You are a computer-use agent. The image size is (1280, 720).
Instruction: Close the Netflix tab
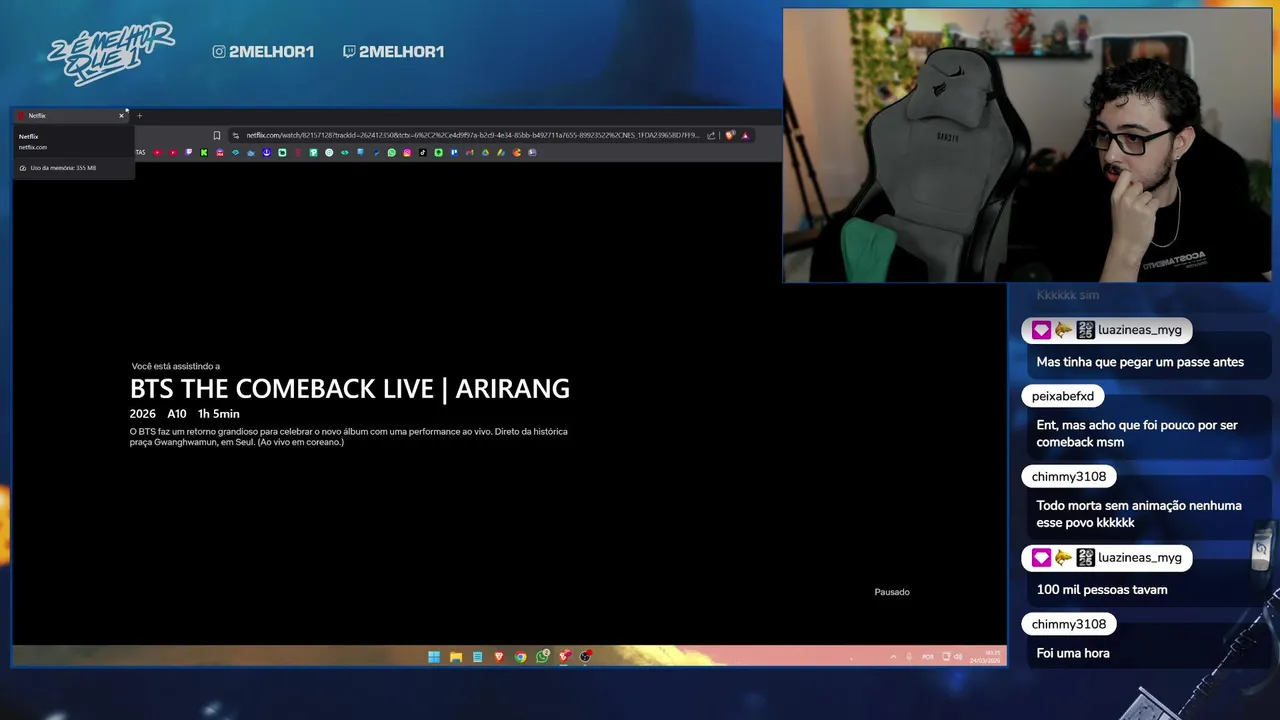click(122, 116)
